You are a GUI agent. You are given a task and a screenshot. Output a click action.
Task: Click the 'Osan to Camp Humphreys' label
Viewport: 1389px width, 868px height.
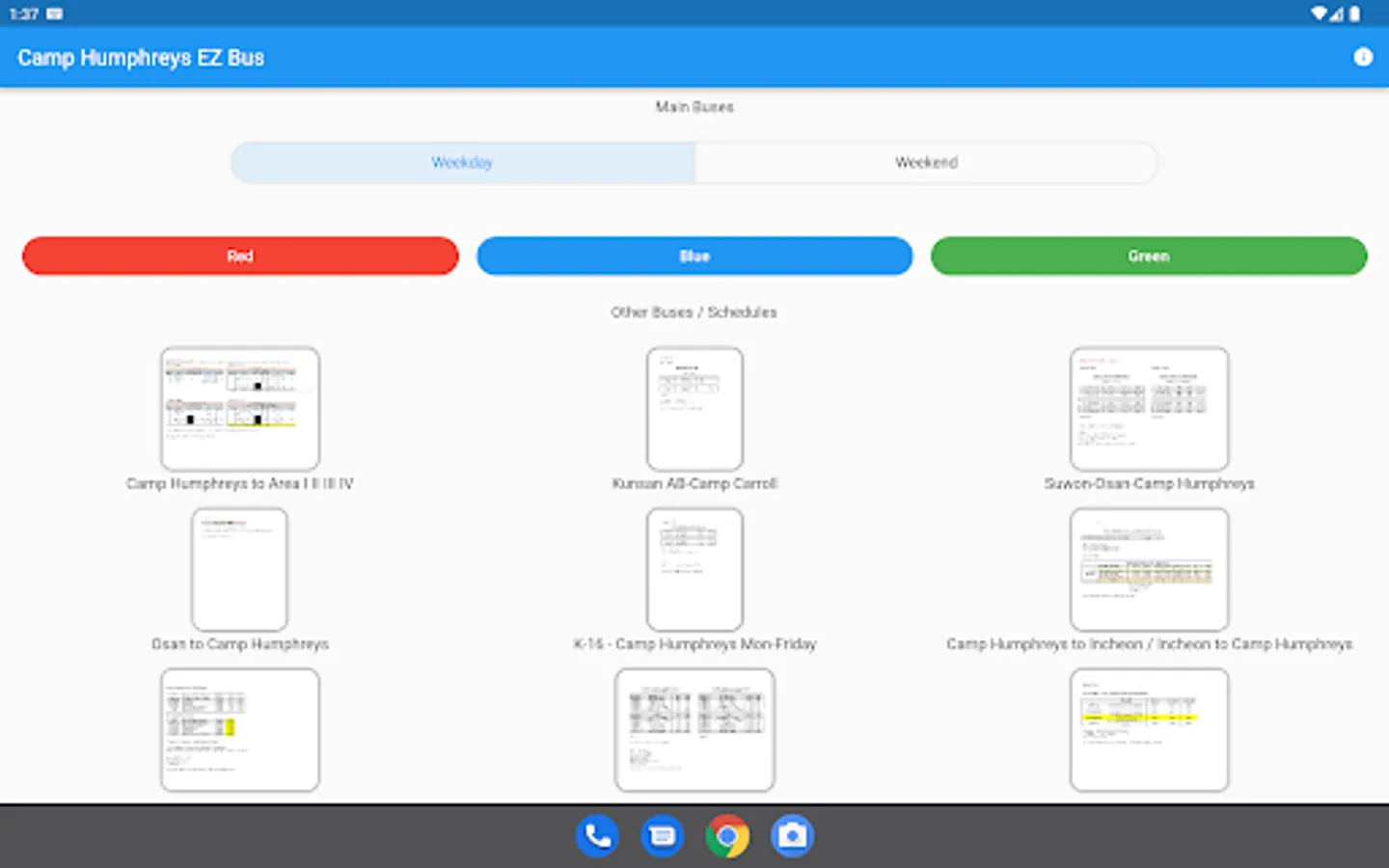pos(240,643)
